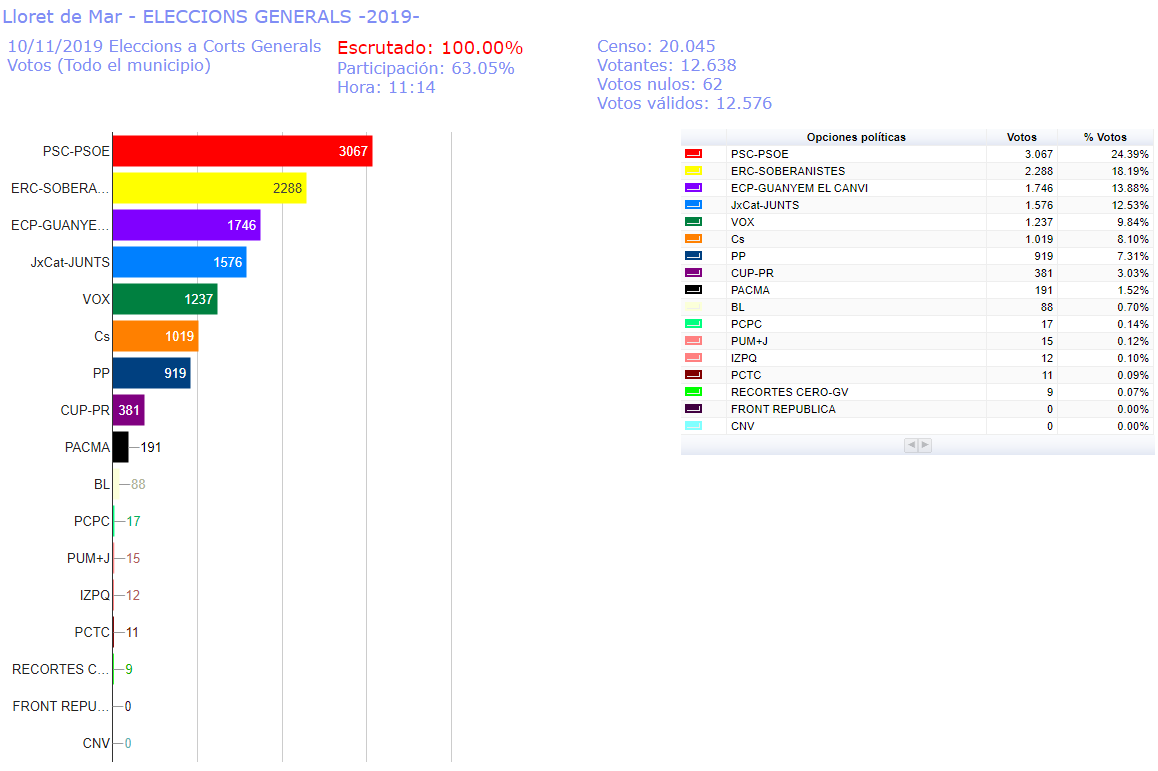Select the cyan CNV legend icon
This screenshot has height=771, width=1158.
point(692,426)
